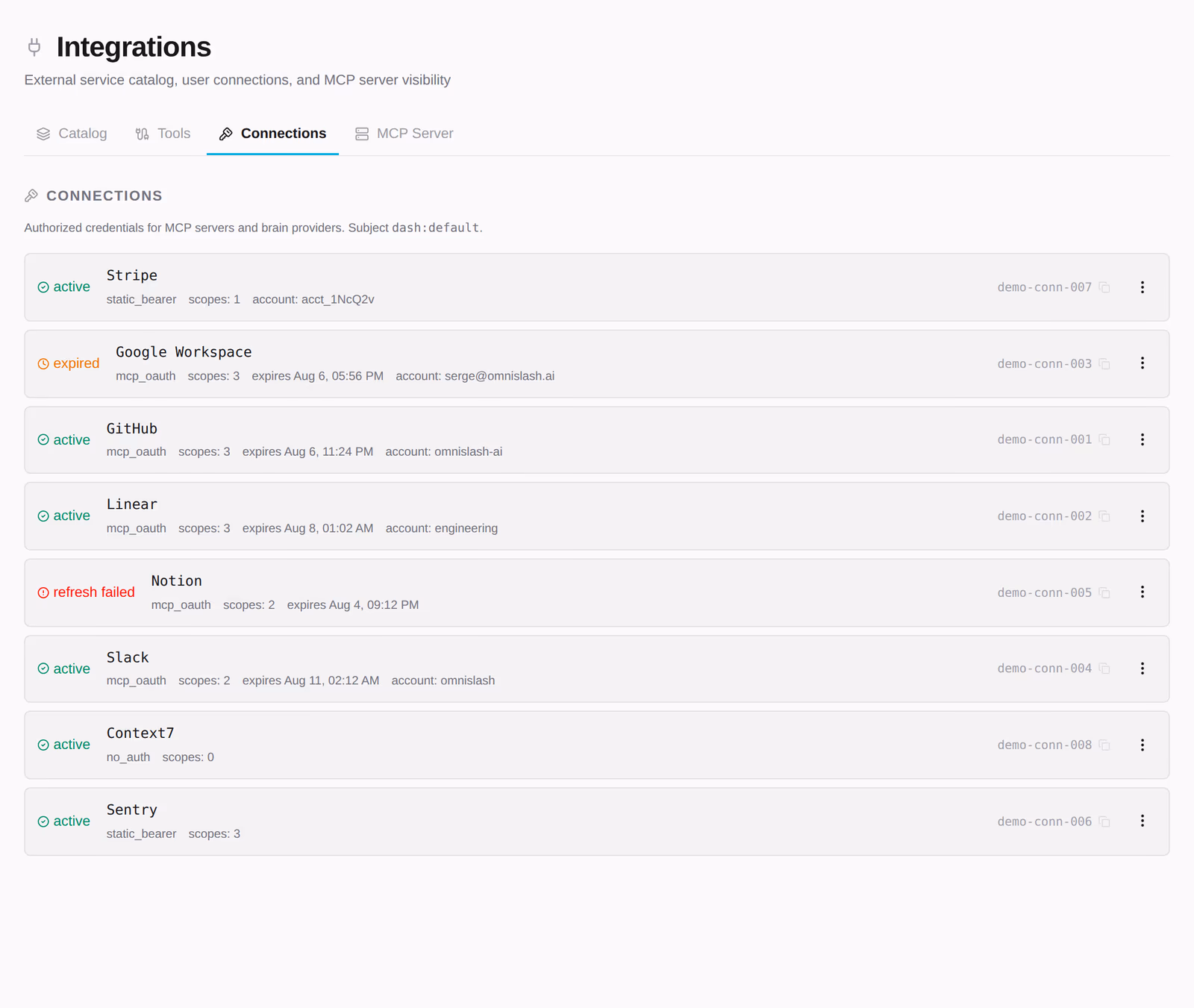Open the MCP Server tab

coord(404,134)
